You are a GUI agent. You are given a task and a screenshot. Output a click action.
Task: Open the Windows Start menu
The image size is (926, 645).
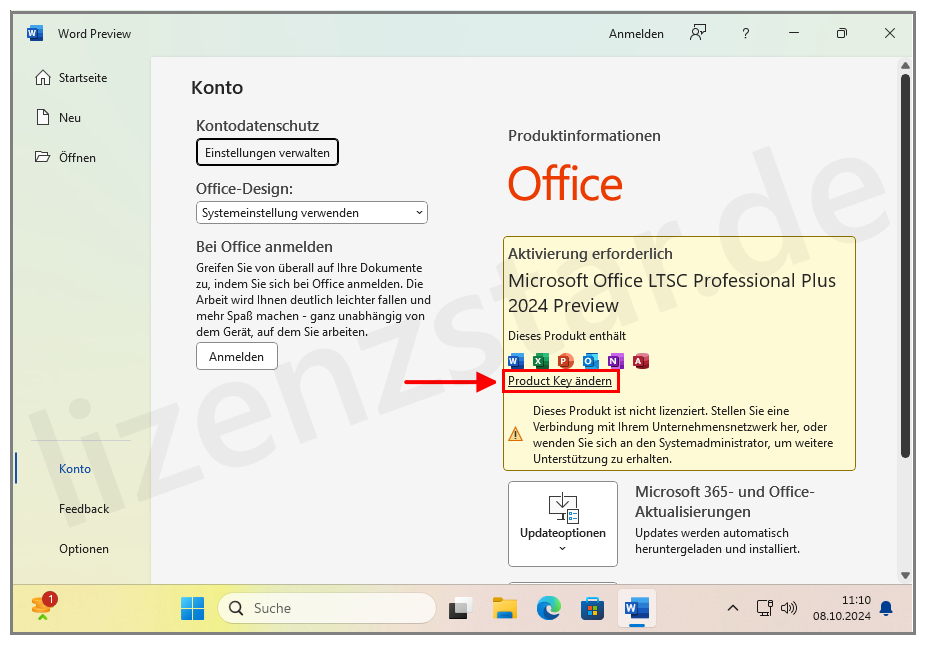193,608
